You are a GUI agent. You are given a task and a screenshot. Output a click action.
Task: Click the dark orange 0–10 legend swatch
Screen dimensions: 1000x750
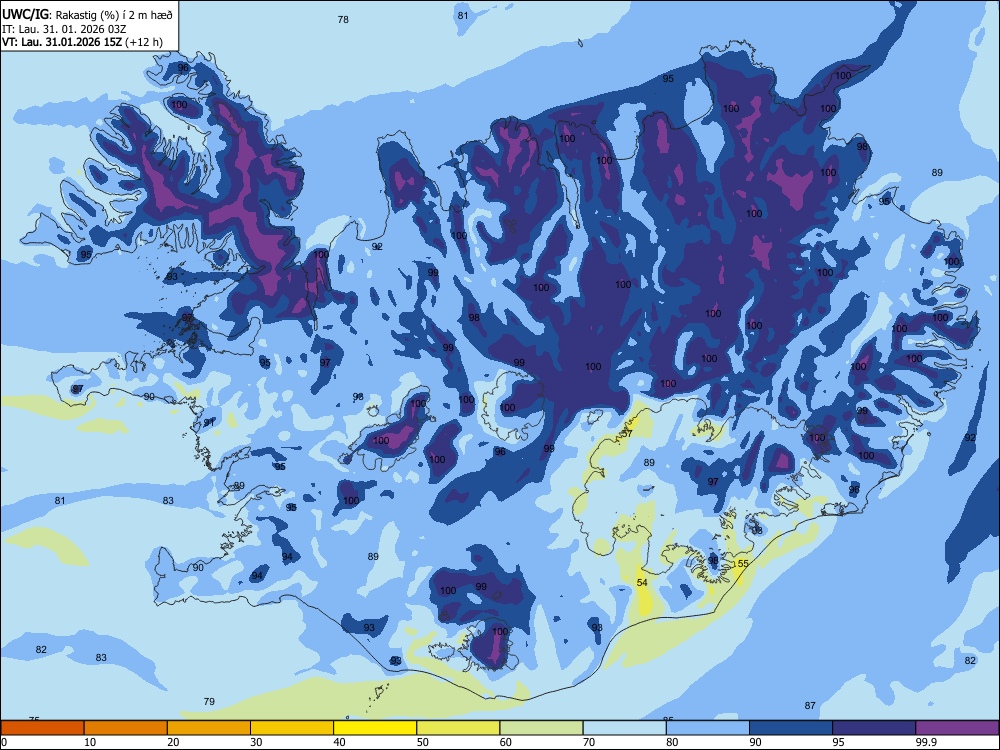pyautogui.click(x=42, y=728)
